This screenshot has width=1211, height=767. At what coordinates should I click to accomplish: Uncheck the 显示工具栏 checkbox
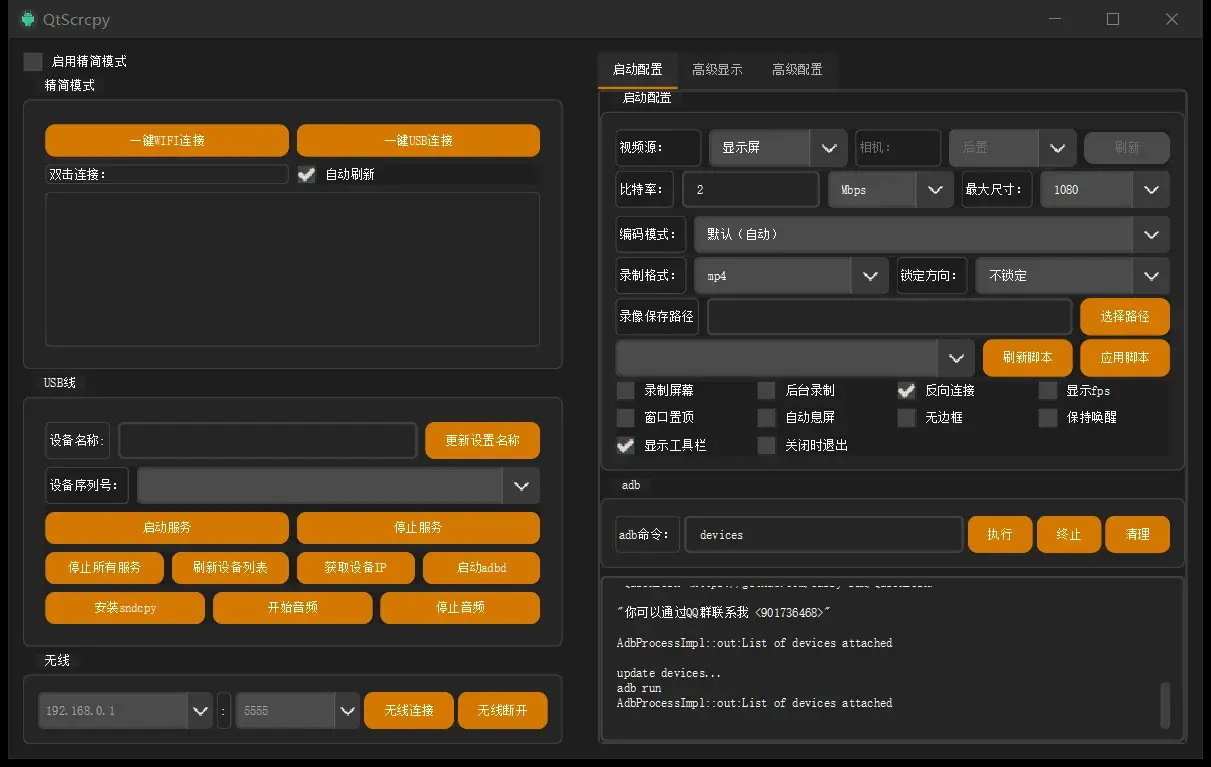pos(626,445)
